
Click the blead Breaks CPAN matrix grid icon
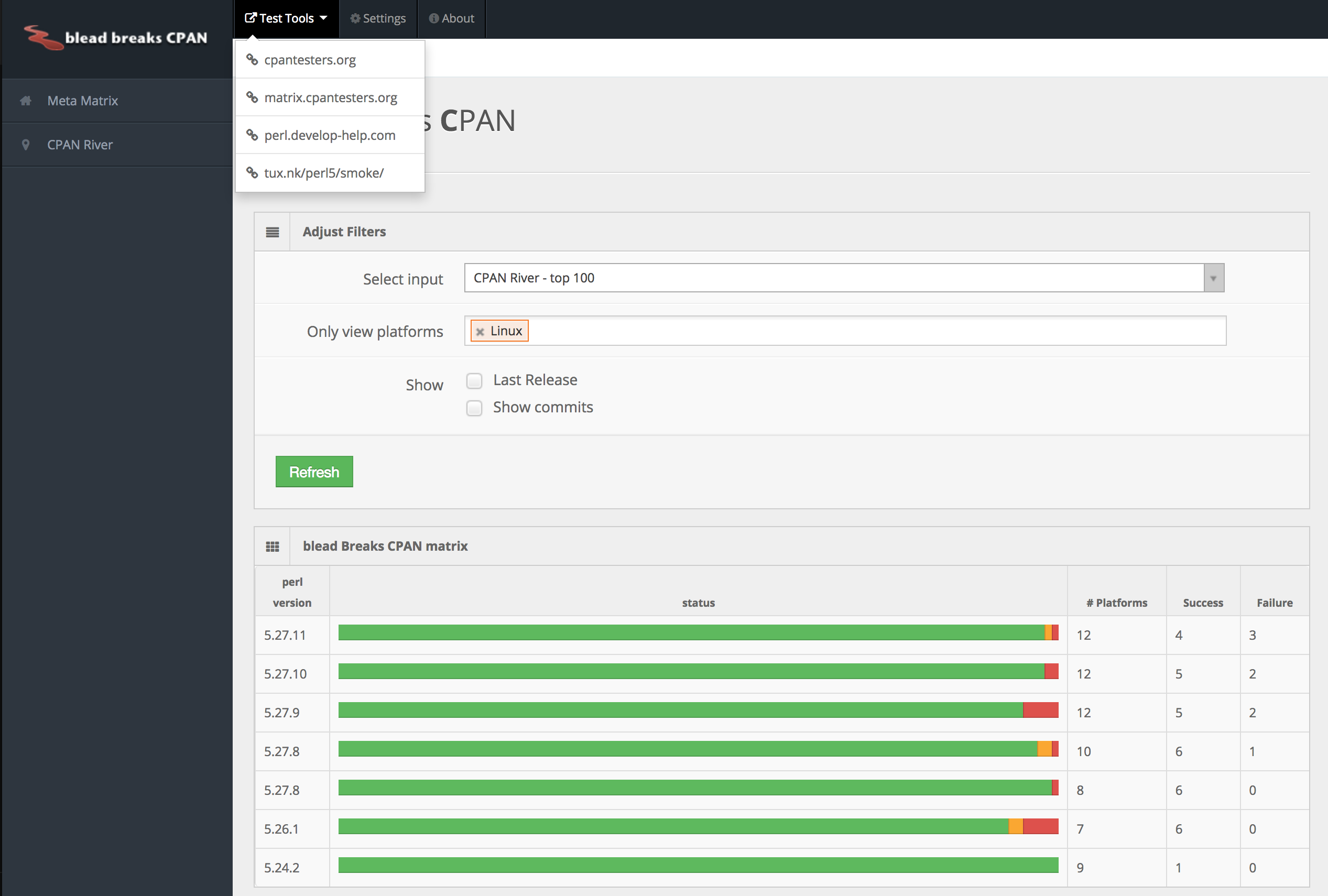tap(273, 547)
